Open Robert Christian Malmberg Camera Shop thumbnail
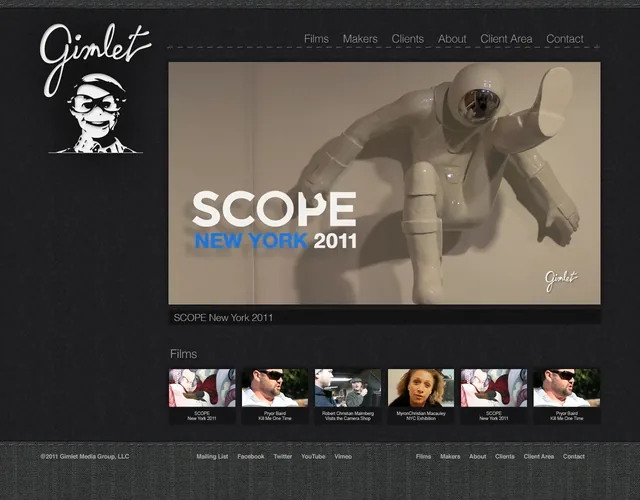 pyautogui.click(x=348, y=396)
